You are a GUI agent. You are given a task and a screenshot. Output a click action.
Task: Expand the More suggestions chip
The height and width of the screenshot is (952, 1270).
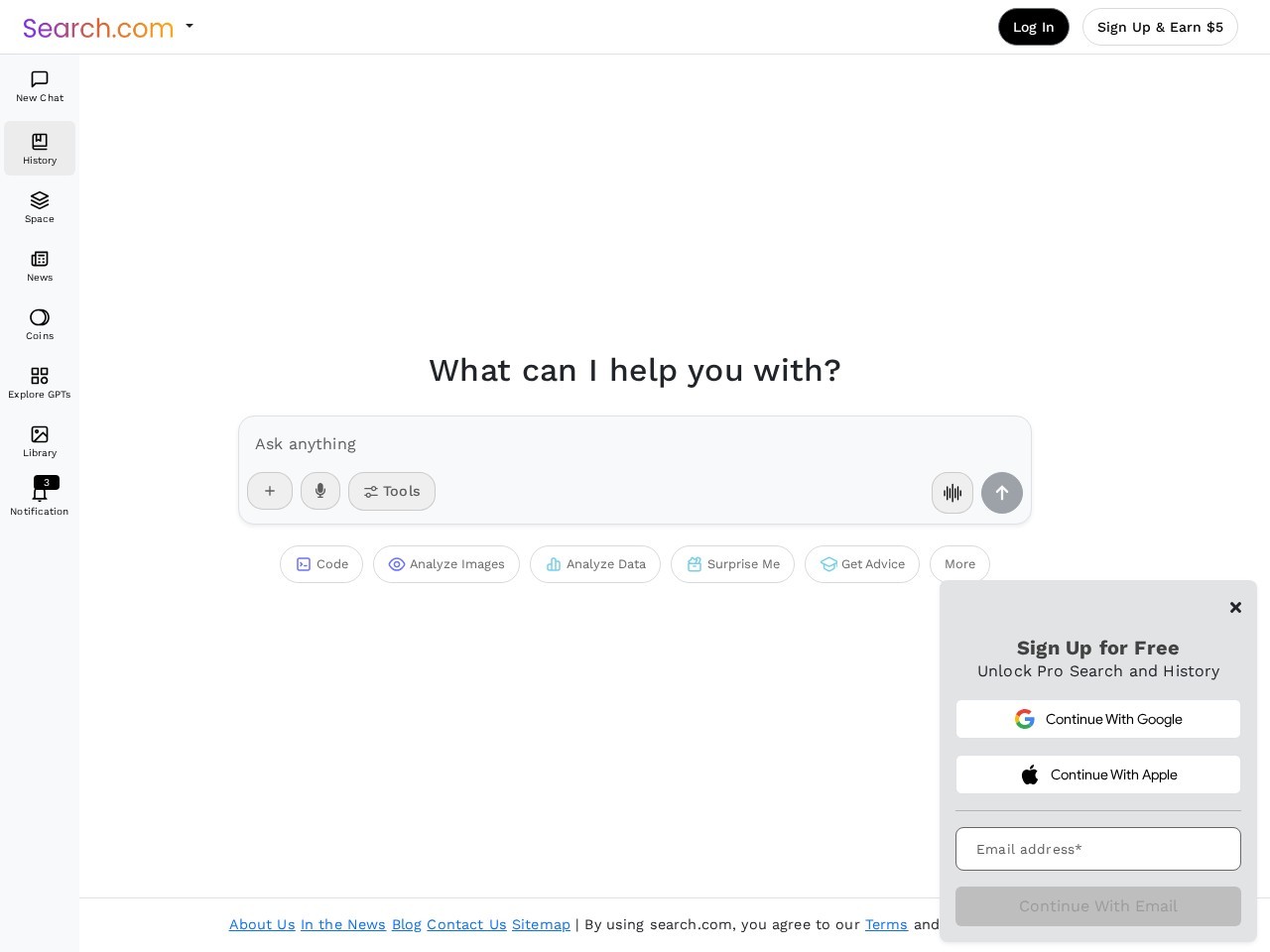[x=959, y=564]
